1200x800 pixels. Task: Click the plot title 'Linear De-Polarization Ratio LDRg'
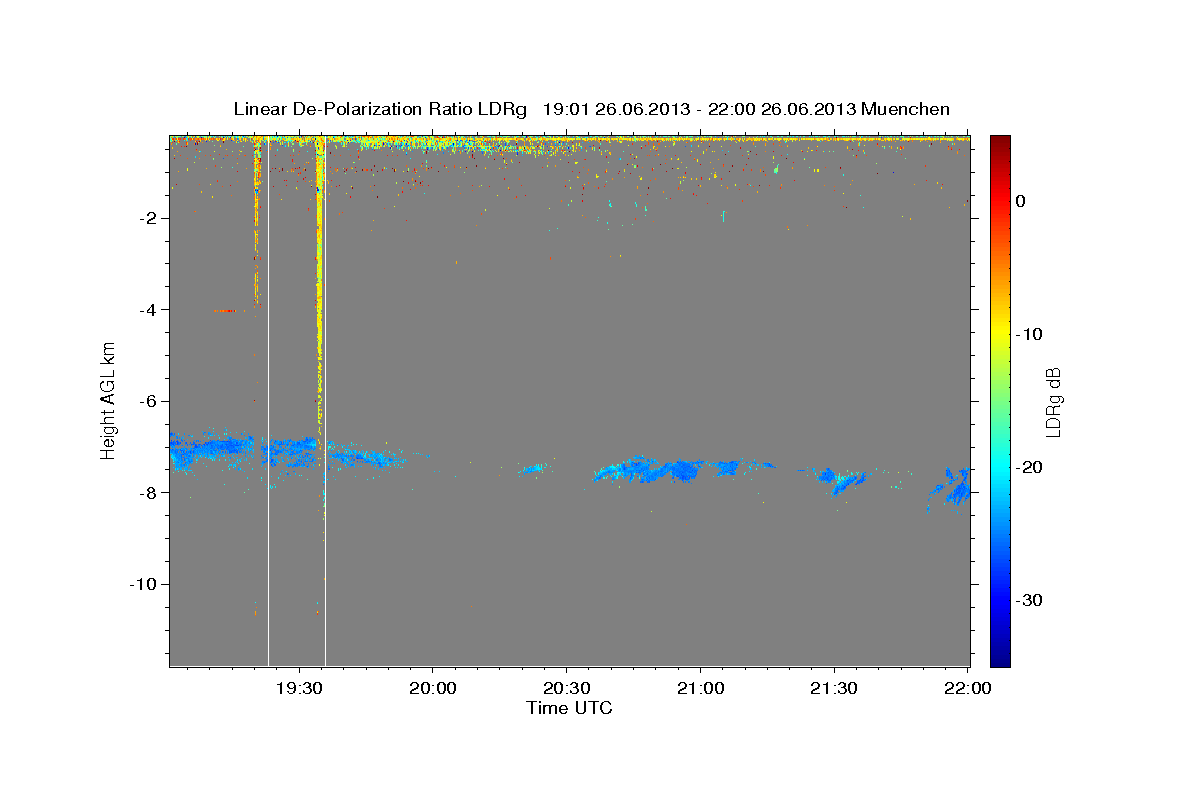point(380,109)
